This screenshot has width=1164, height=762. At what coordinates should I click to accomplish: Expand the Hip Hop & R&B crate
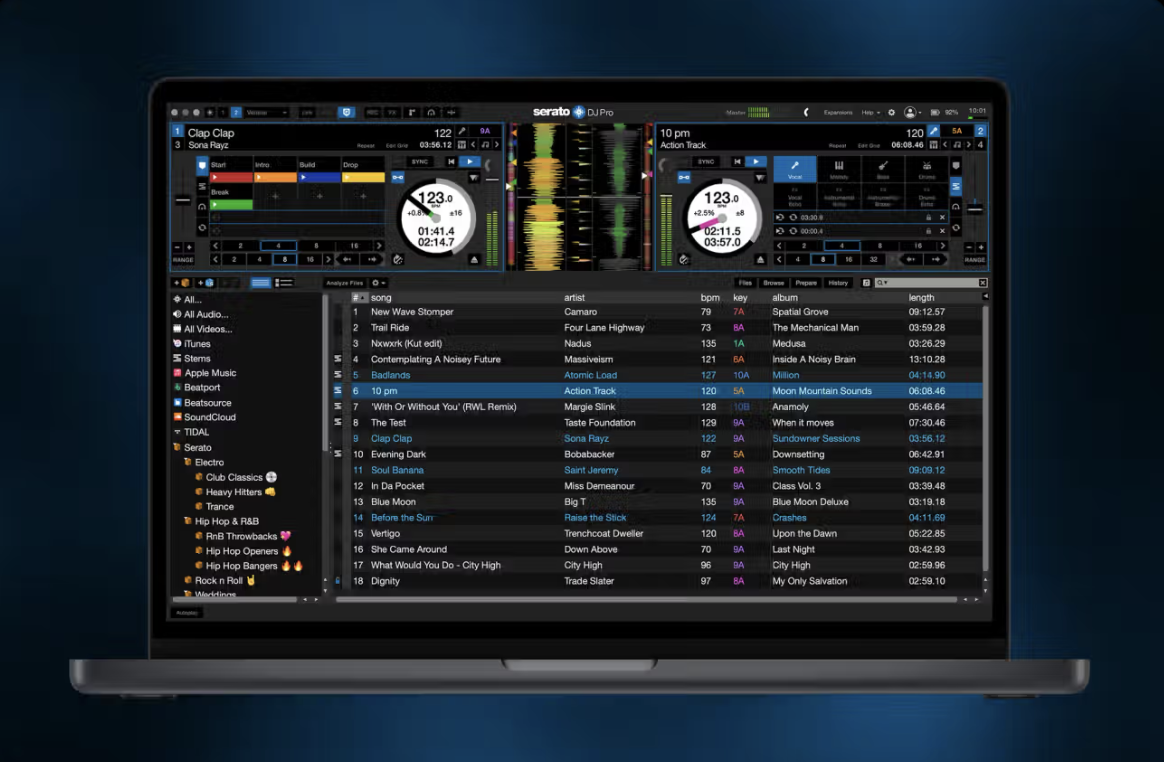point(187,521)
